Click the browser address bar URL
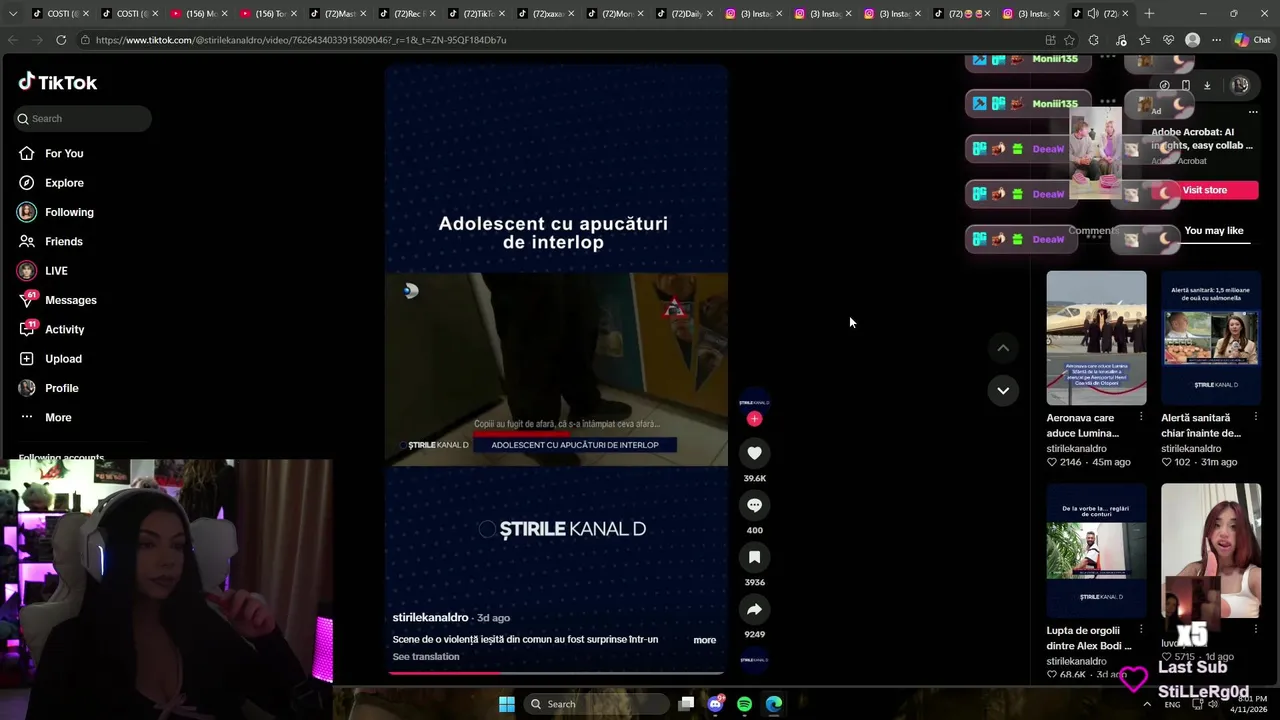Viewport: 1280px width, 720px height. pyautogui.click(x=302, y=40)
